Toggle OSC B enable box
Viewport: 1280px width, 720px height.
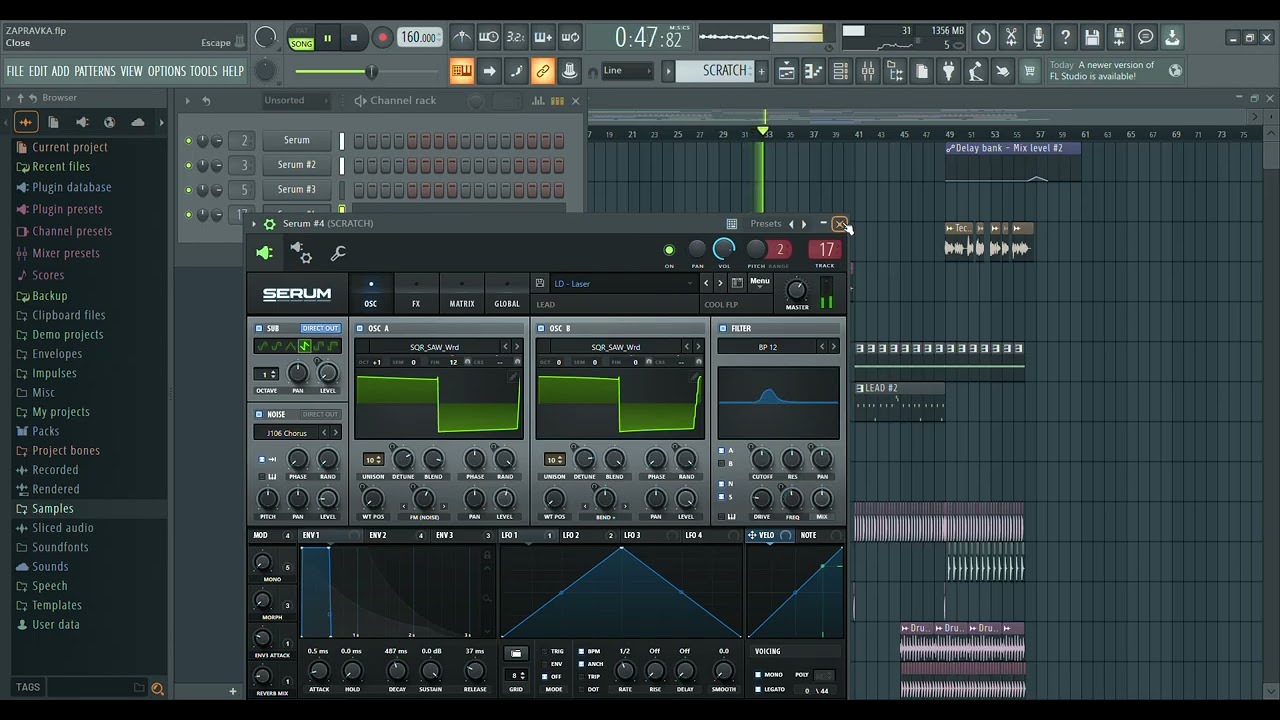pyautogui.click(x=541, y=328)
